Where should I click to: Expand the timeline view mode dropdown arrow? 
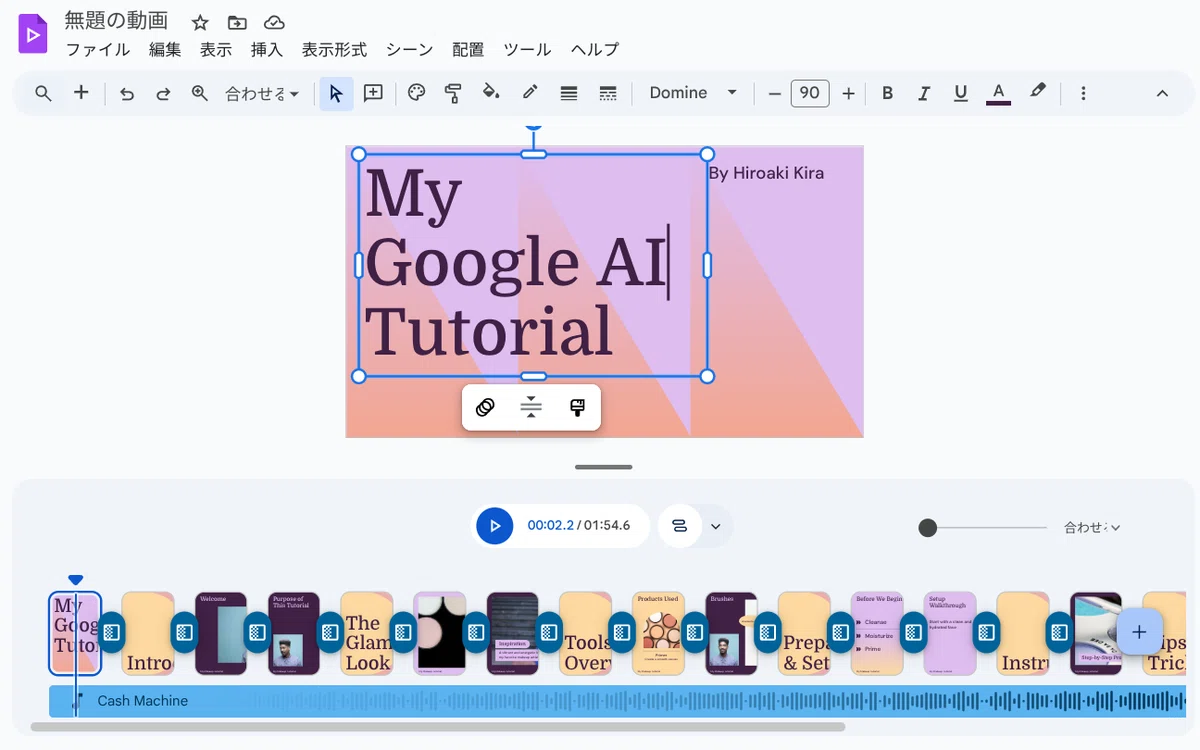point(716,526)
